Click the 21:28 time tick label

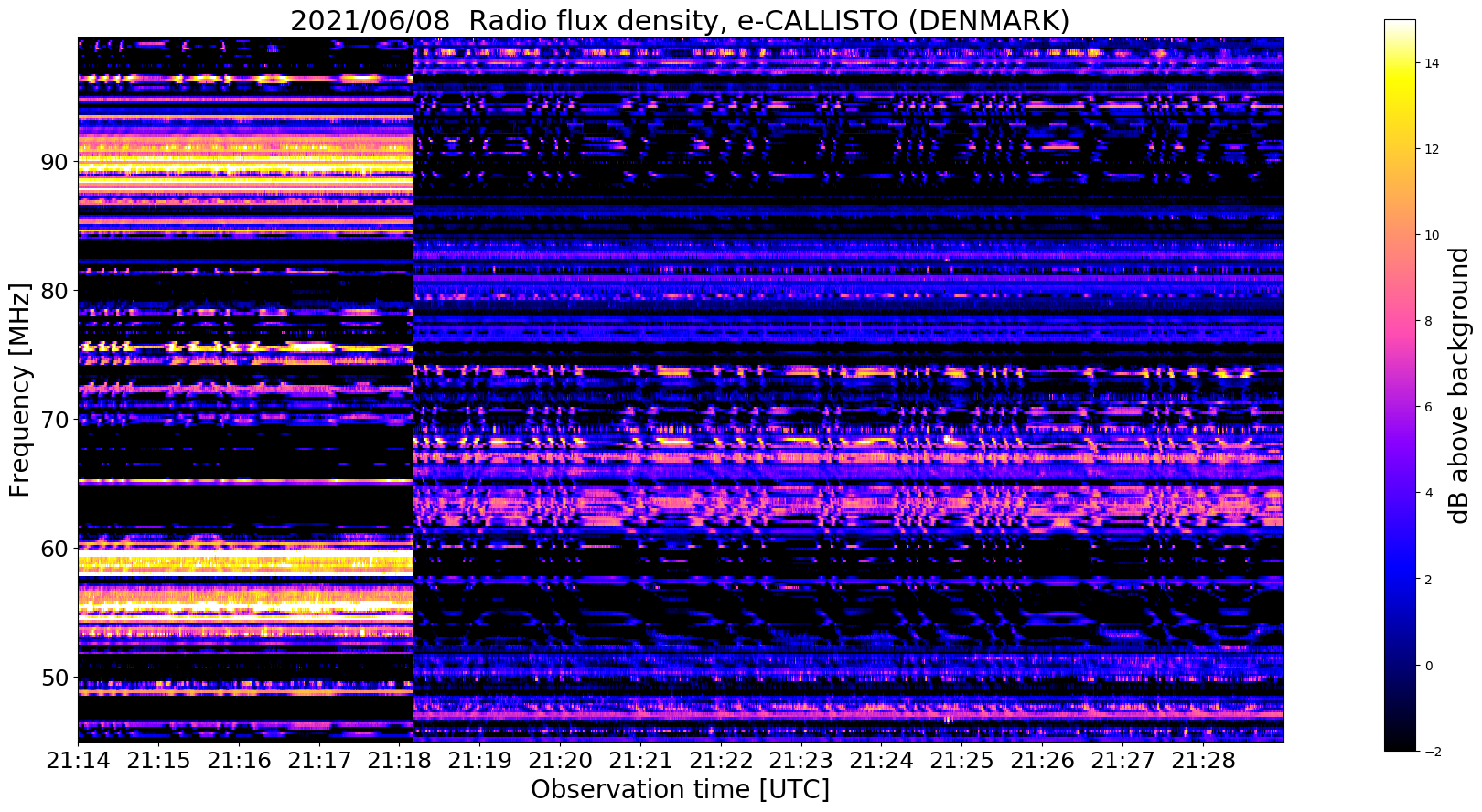(1203, 761)
